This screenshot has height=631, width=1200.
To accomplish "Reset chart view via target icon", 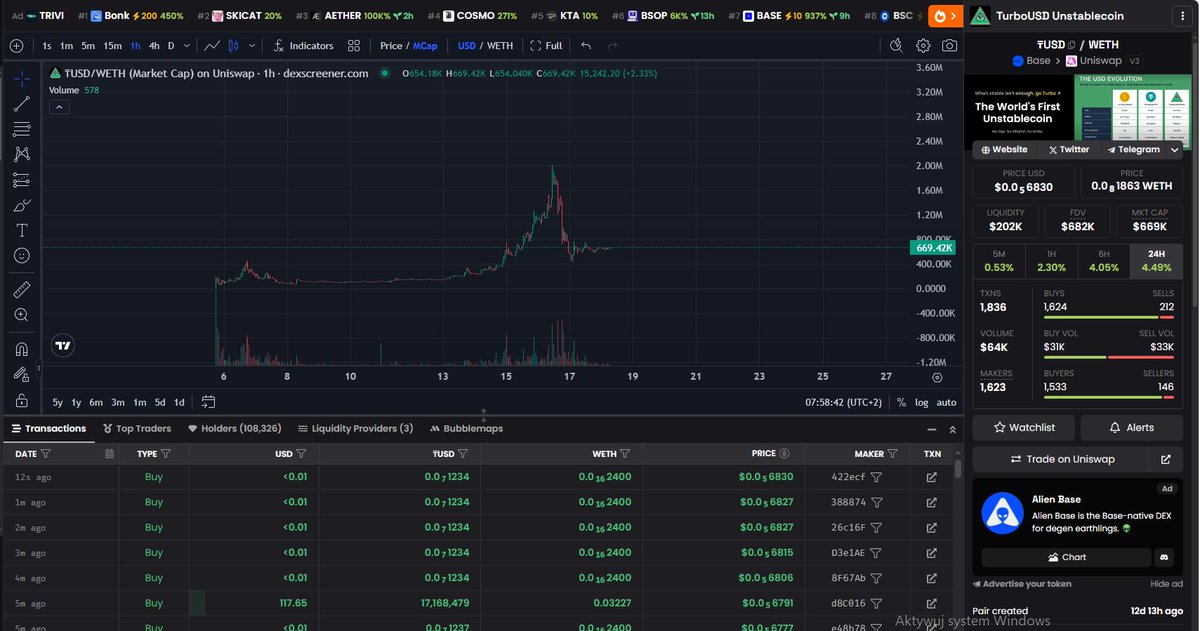I will (x=937, y=377).
